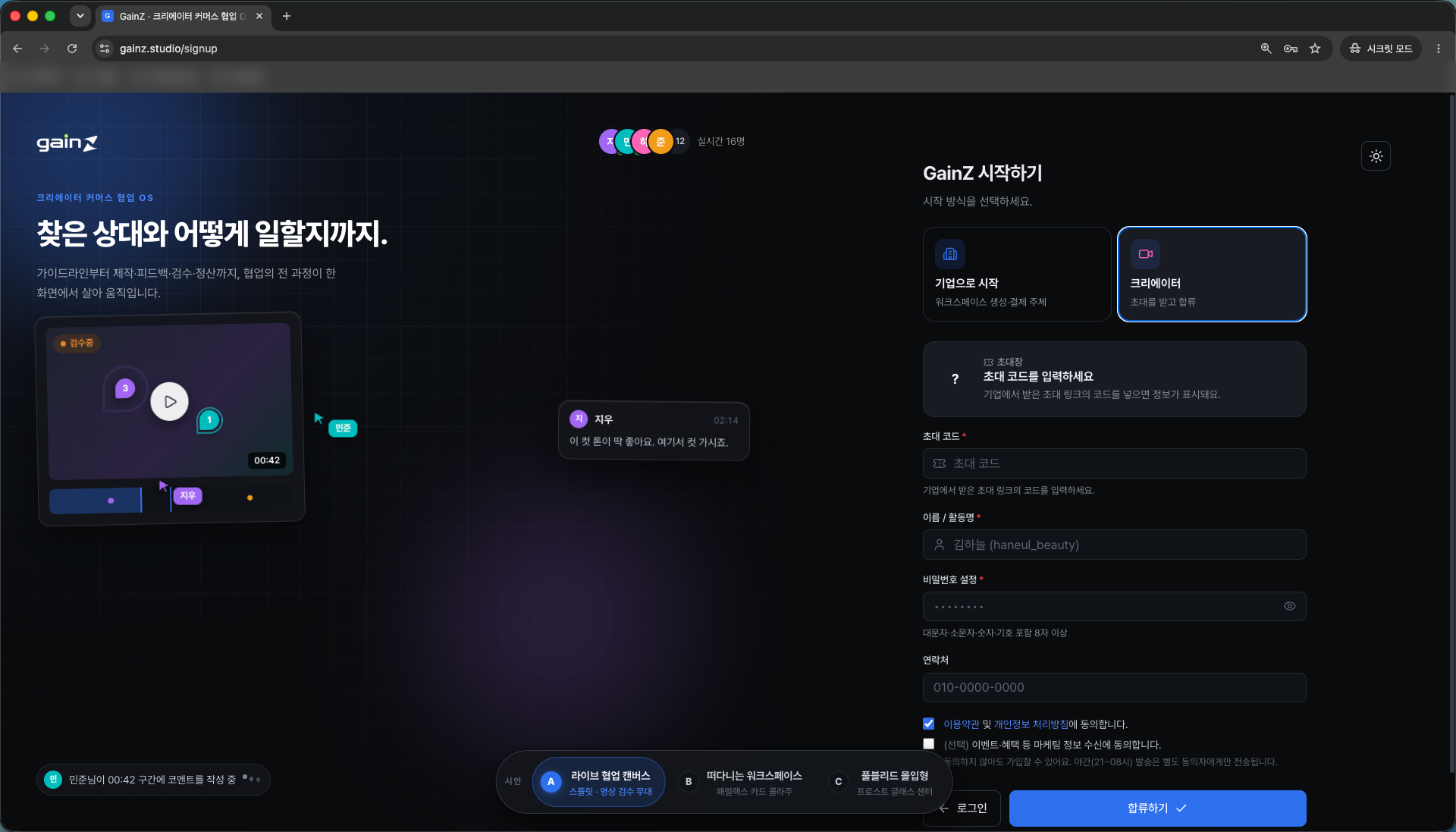Click the 00:42 timestamp on video
1456x832 pixels.
[267, 460]
